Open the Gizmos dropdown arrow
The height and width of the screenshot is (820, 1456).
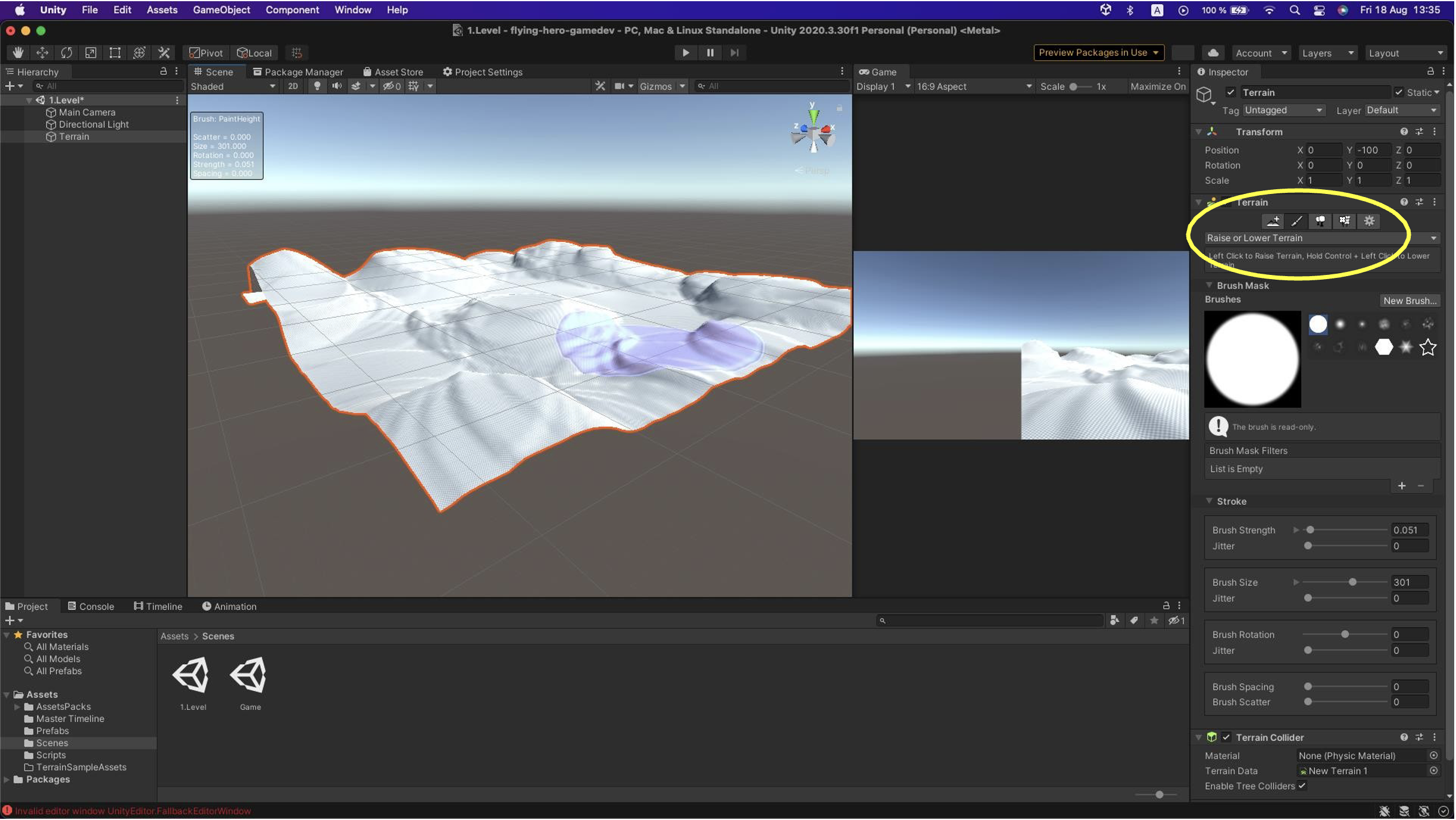pos(683,86)
